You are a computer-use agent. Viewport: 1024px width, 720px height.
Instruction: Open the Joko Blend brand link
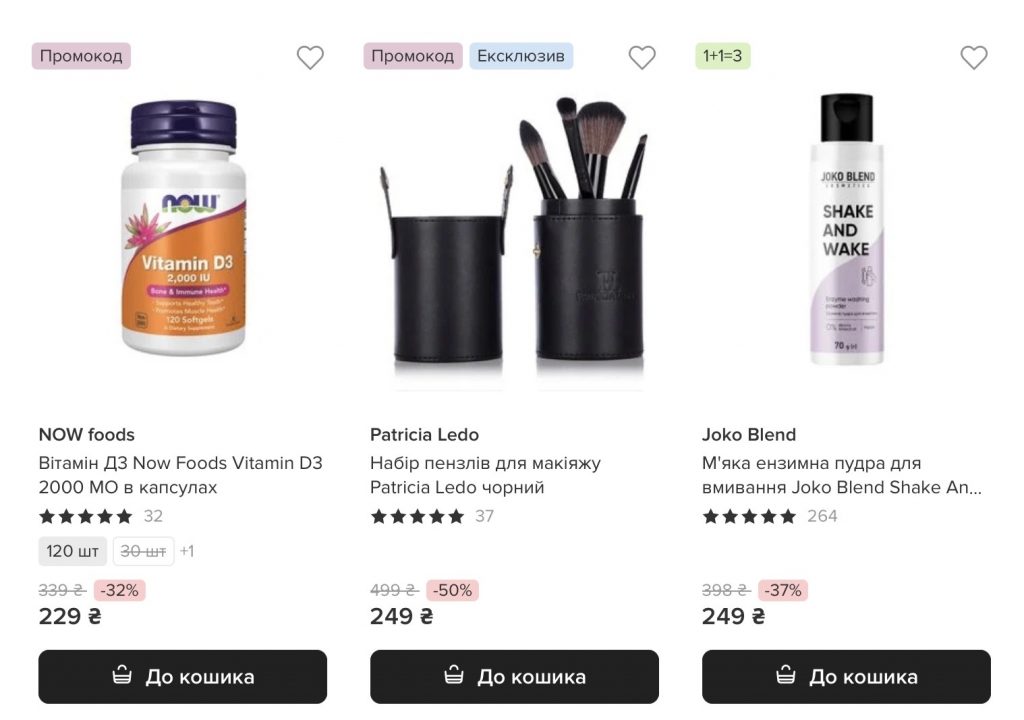pos(749,435)
